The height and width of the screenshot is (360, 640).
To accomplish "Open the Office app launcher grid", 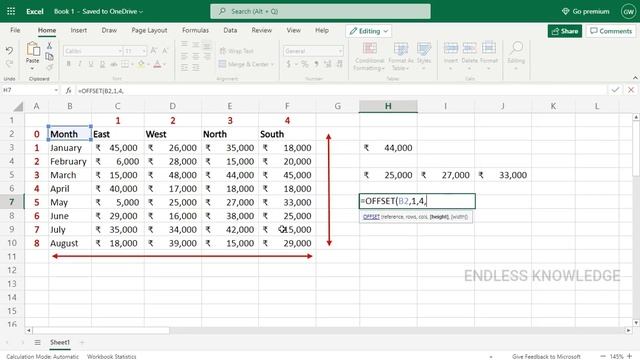I will (x=11, y=11).
